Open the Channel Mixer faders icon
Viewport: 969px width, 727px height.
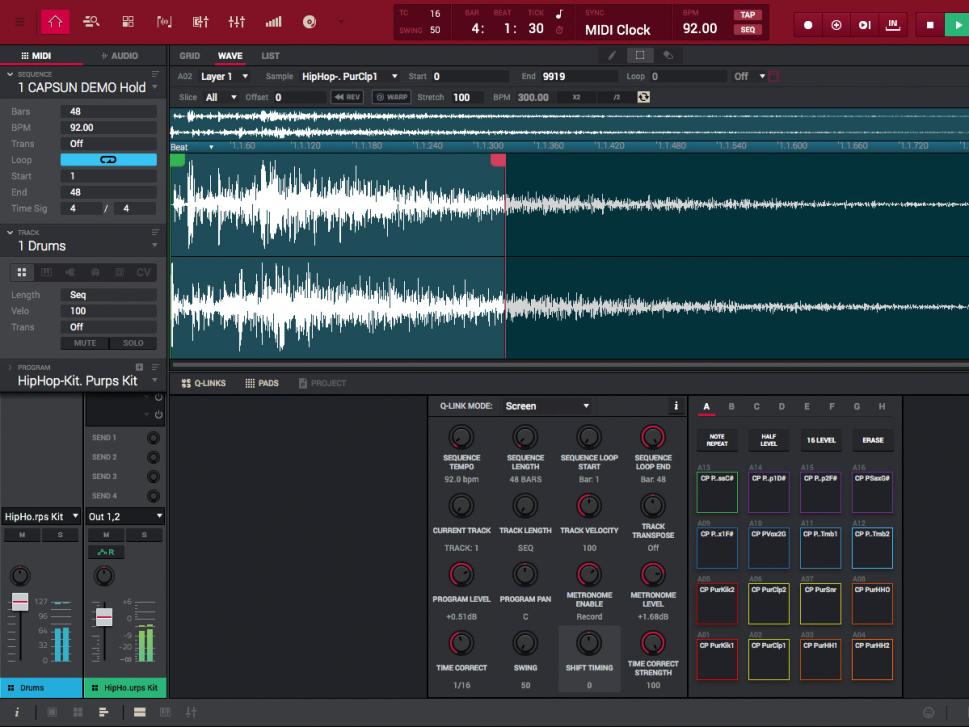237,21
